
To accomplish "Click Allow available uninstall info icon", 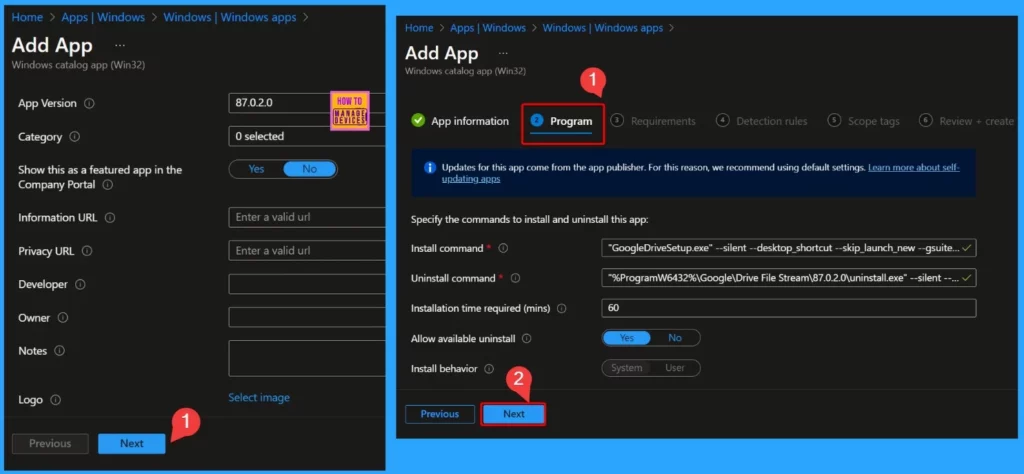I will pyautogui.click(x=526, y=339).
